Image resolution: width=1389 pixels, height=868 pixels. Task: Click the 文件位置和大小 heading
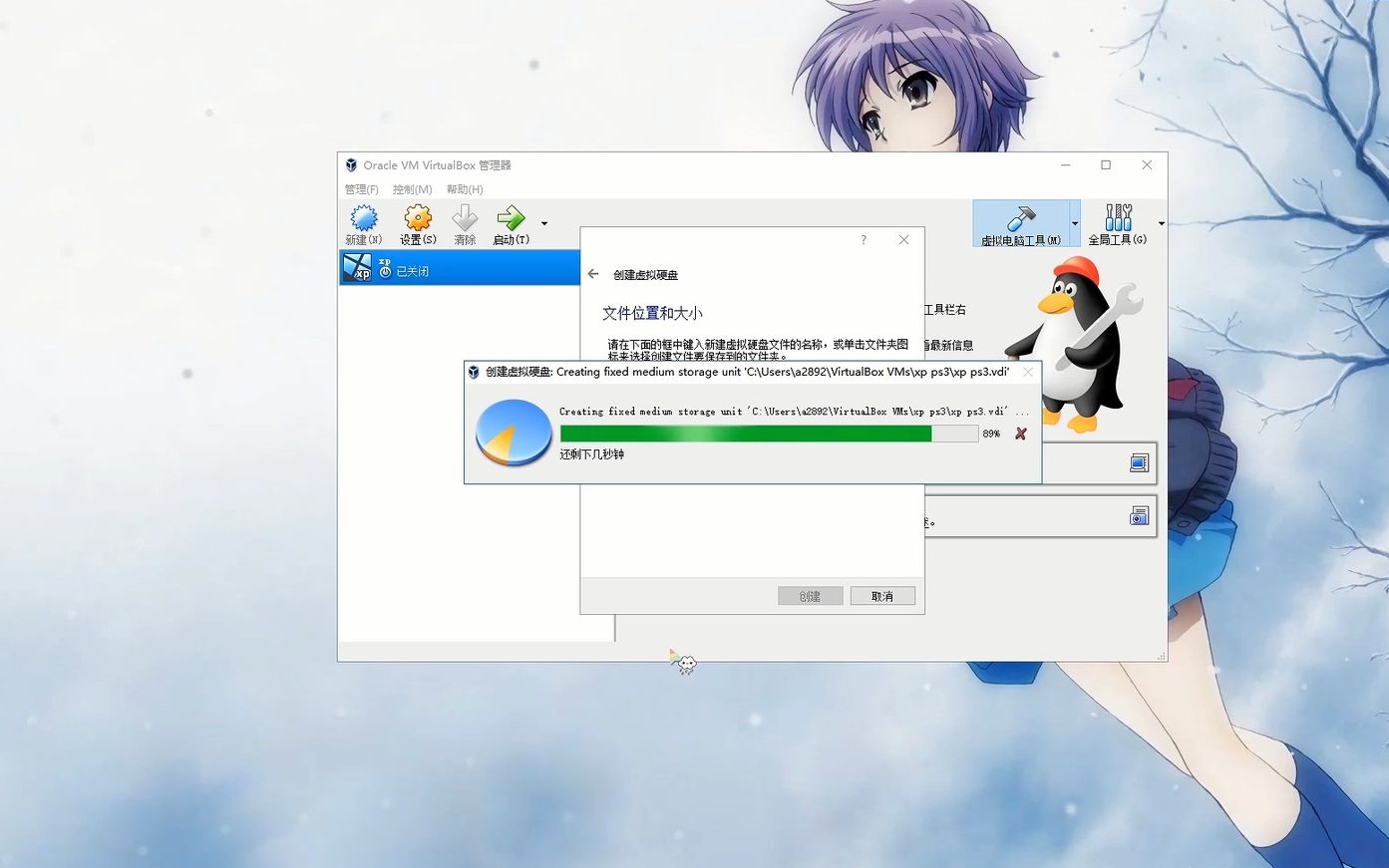(x=652, y=313)
